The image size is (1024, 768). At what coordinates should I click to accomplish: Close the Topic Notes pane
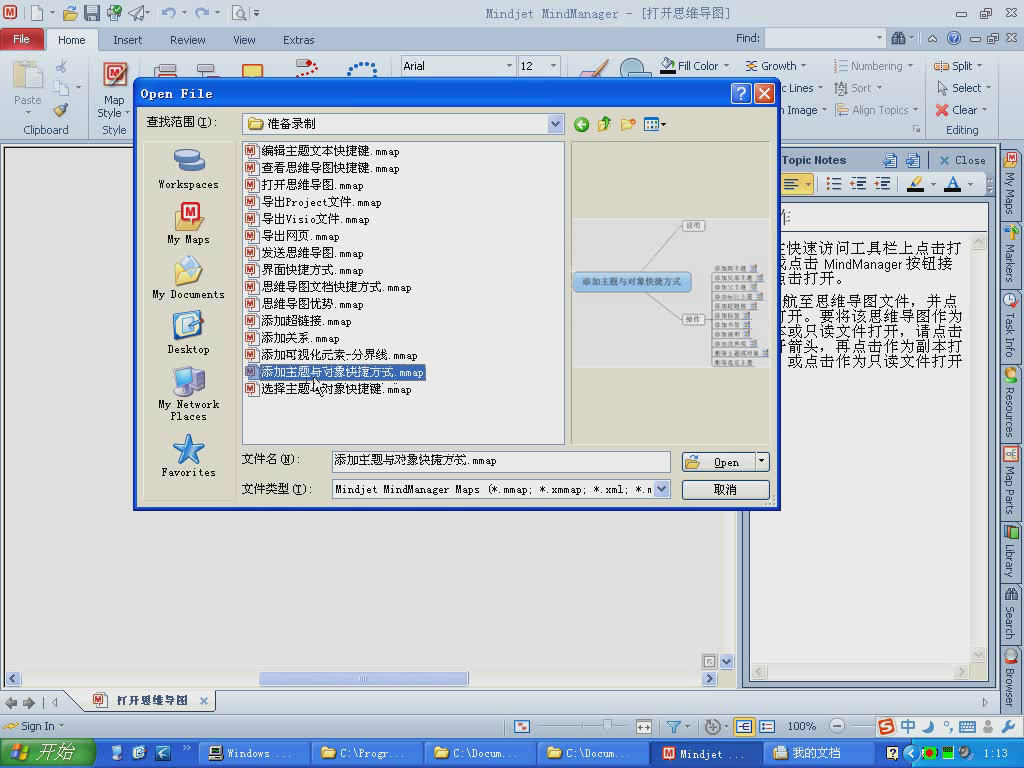coord(963,160)
